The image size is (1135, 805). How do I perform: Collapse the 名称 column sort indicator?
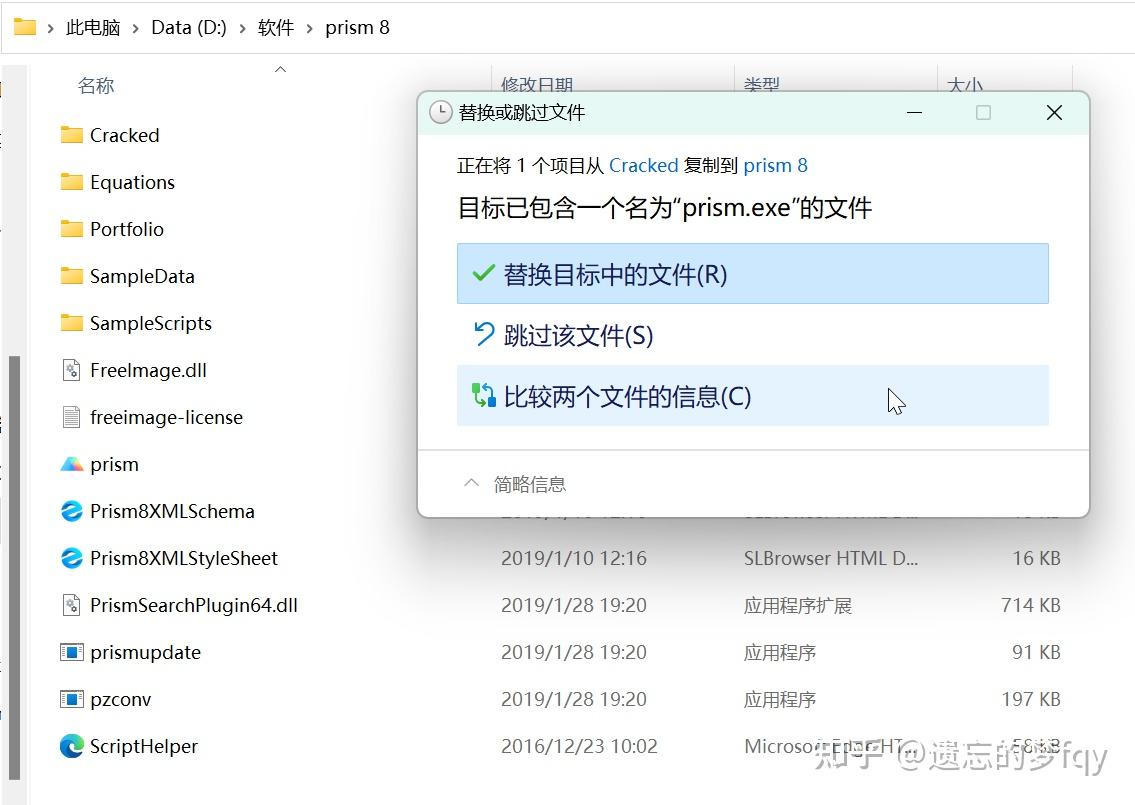coord(281,68)
